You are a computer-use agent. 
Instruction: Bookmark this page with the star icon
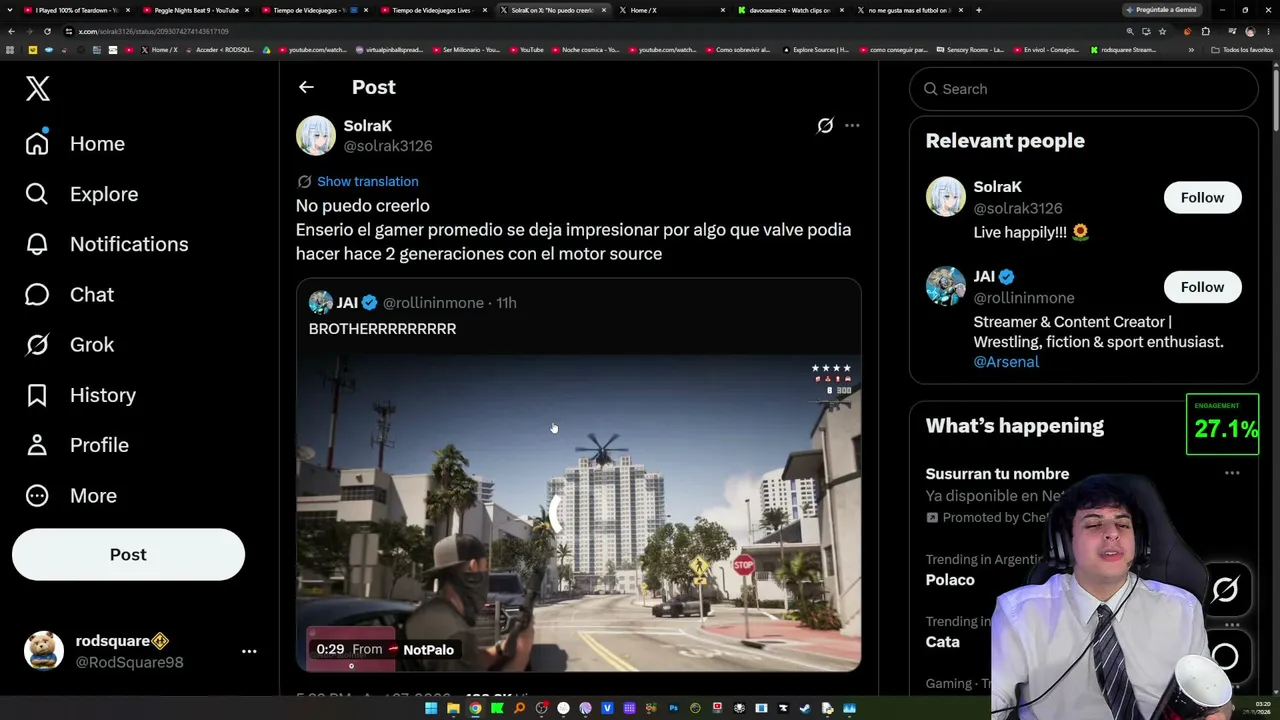point(1162,31)
